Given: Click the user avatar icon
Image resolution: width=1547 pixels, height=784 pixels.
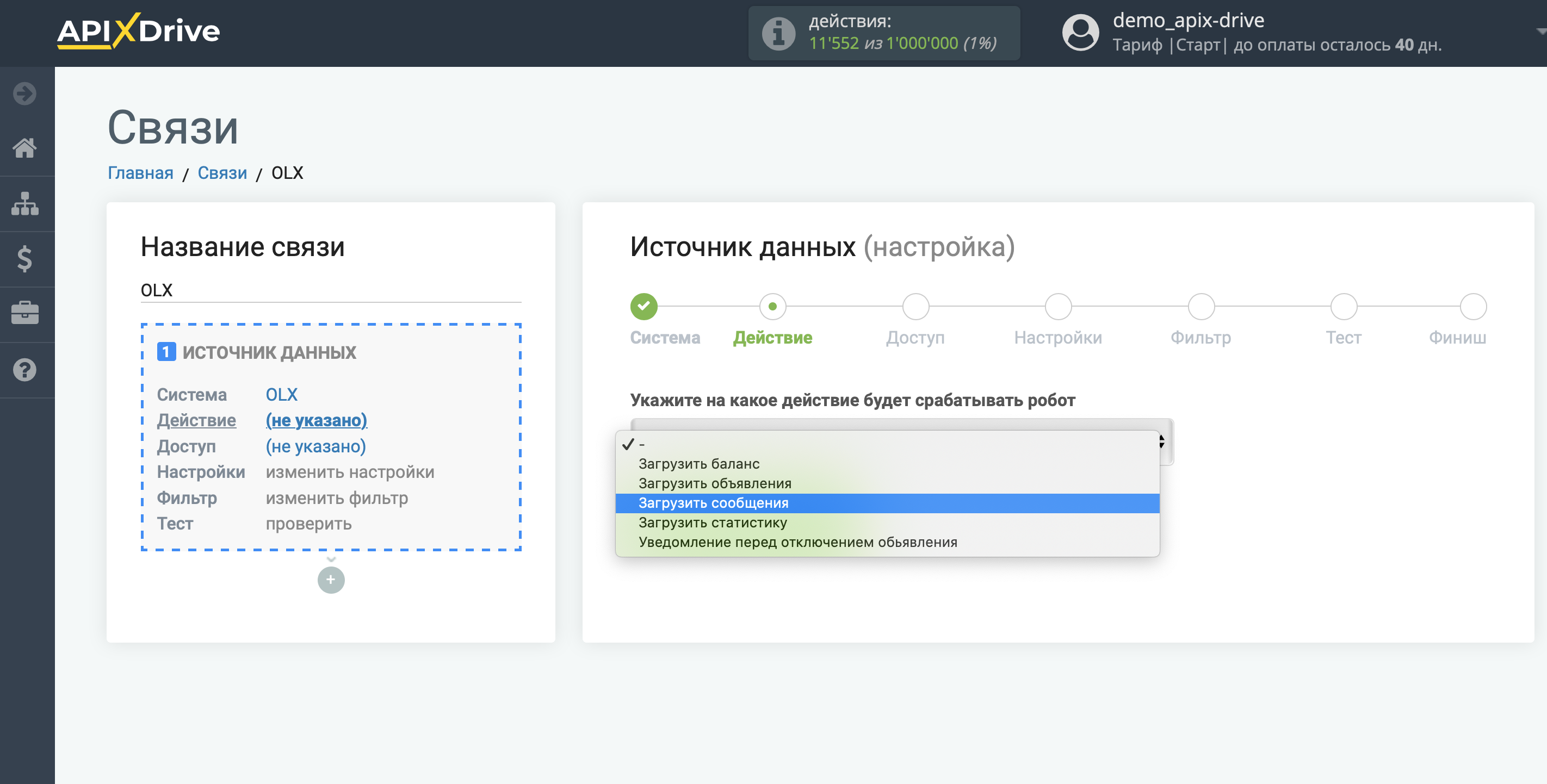Looking at the screenshot, I should 1080,33.
